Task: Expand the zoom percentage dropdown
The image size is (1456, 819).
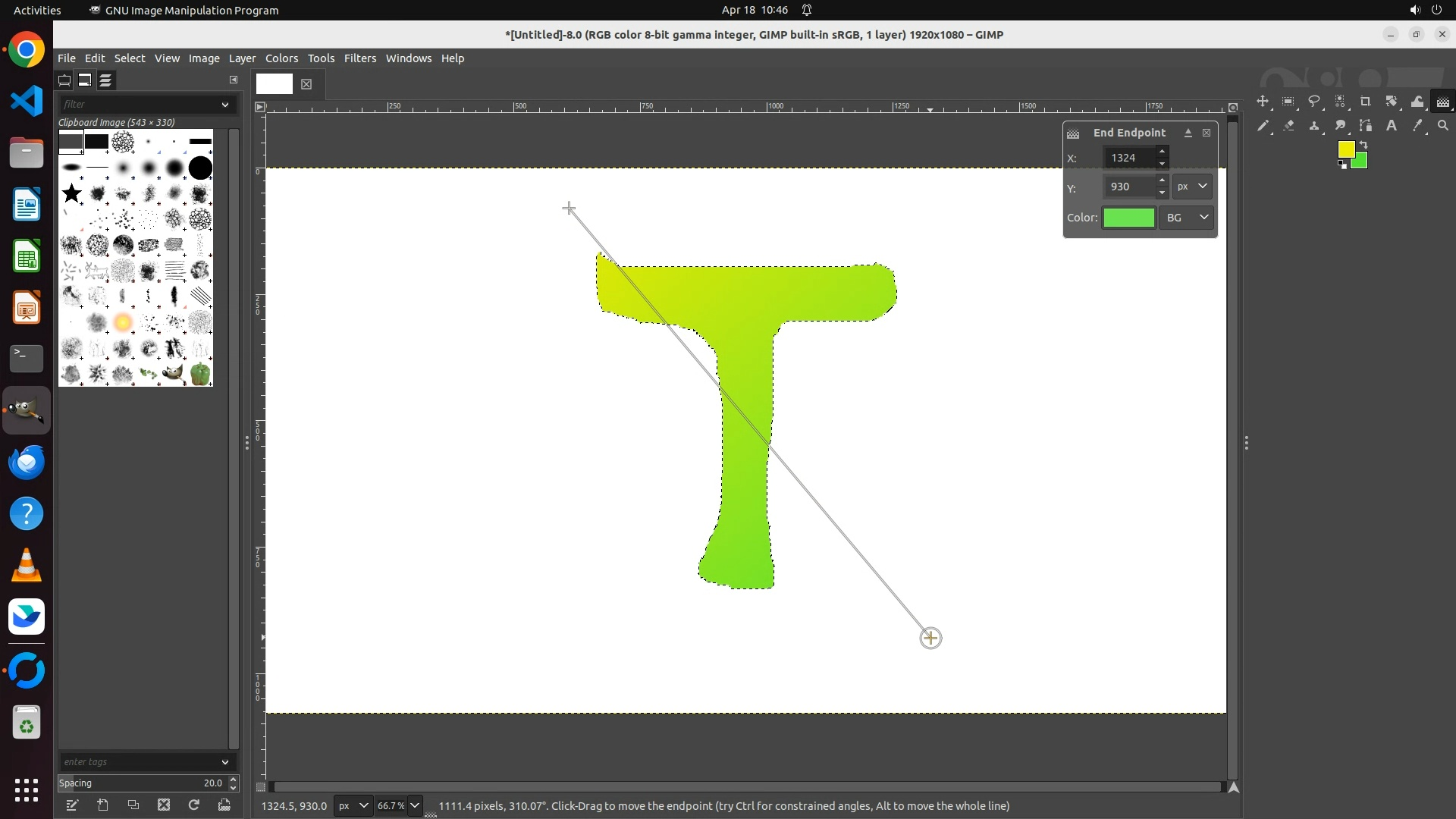Action: [415, 806]
